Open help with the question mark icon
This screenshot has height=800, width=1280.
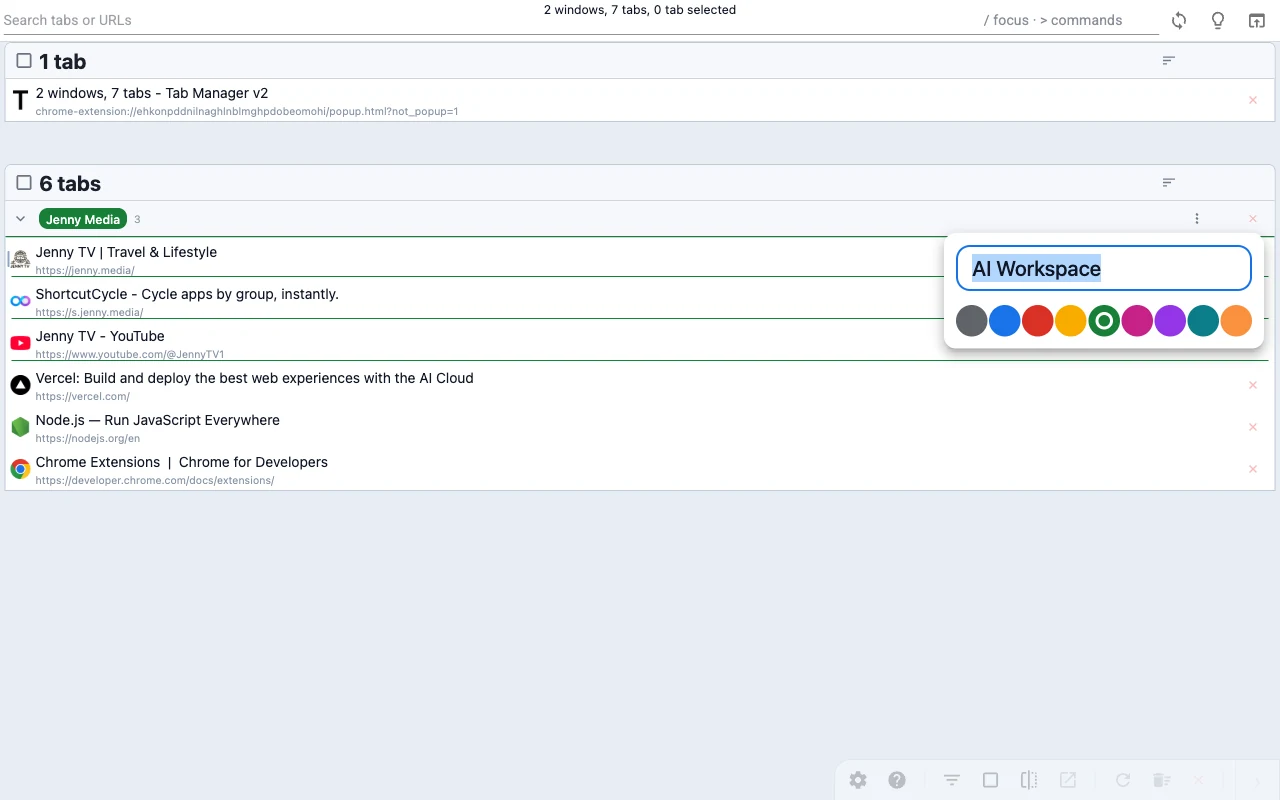[897, 780]
